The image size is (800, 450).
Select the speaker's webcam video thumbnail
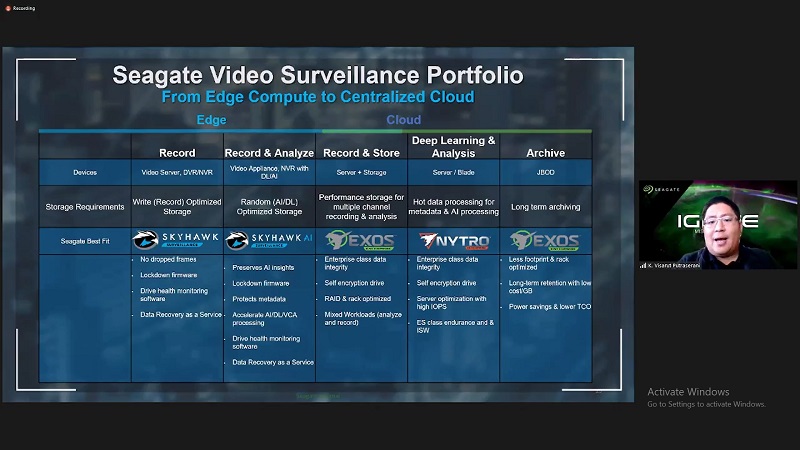718,225
